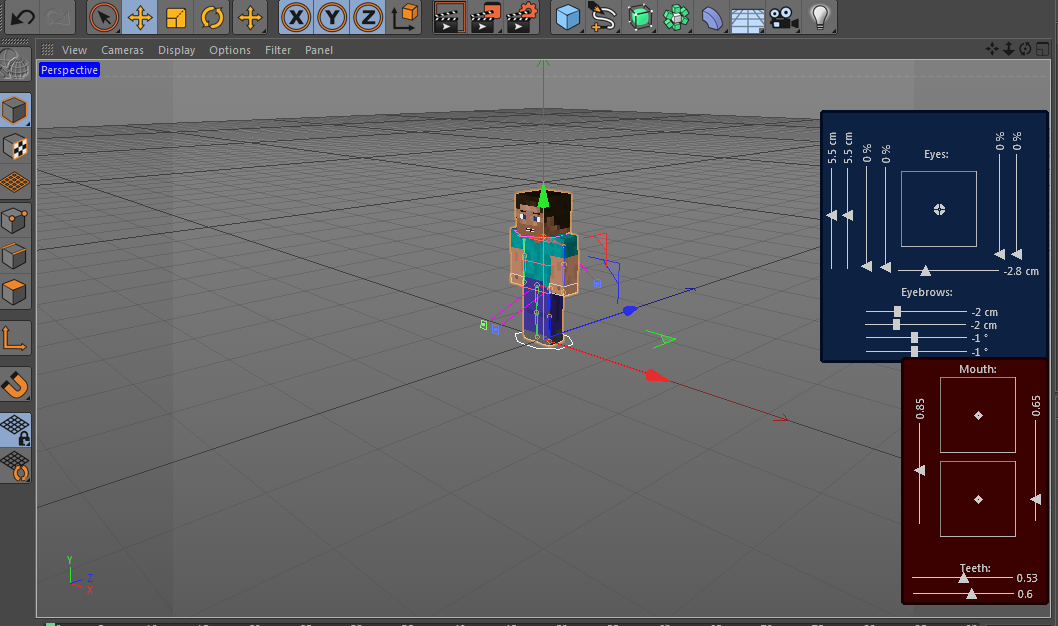Click the Teeth 0.53 slider handle
This screenshot has height=626, width=1058.
pyautogui.click(x=964, y=578)
